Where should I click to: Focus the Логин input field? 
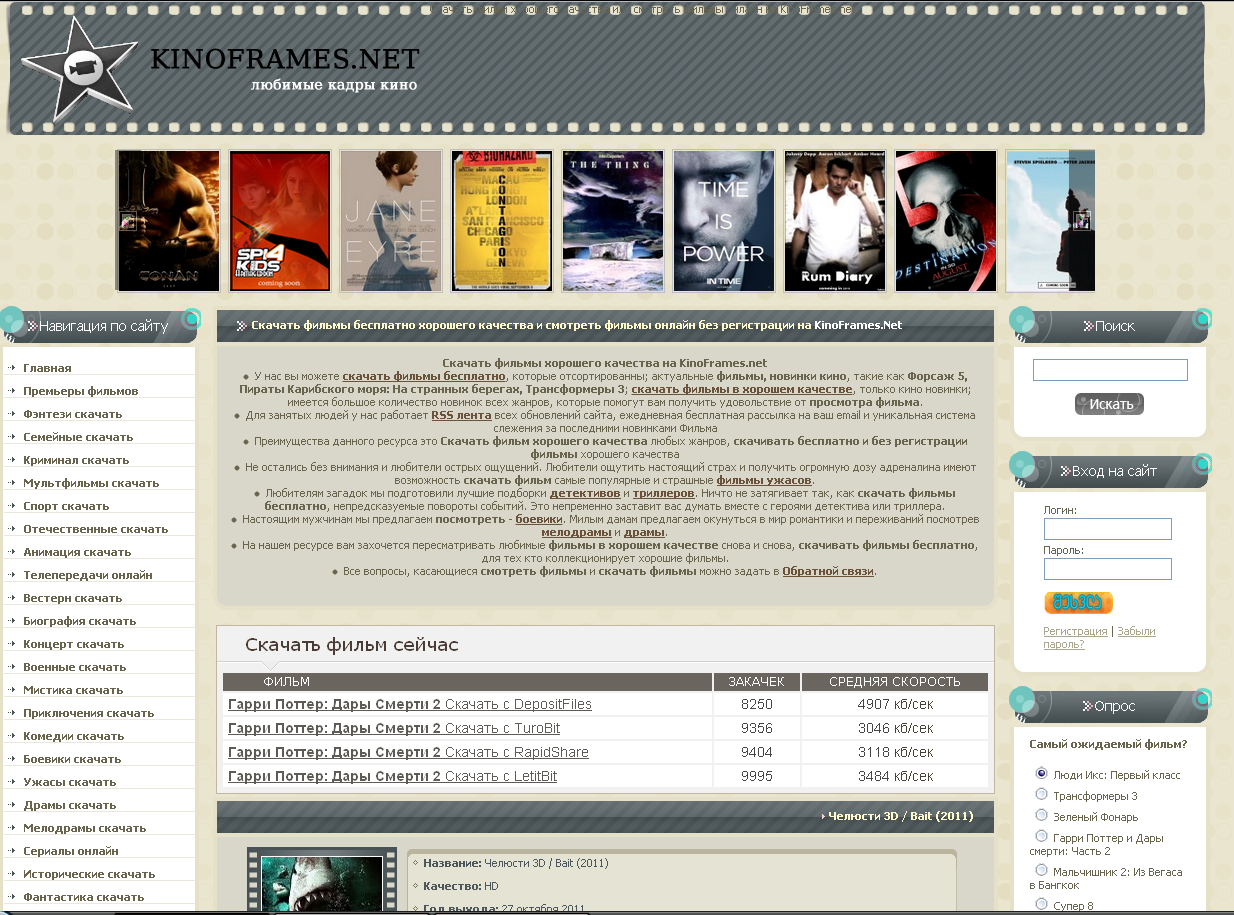[1107, 529]
